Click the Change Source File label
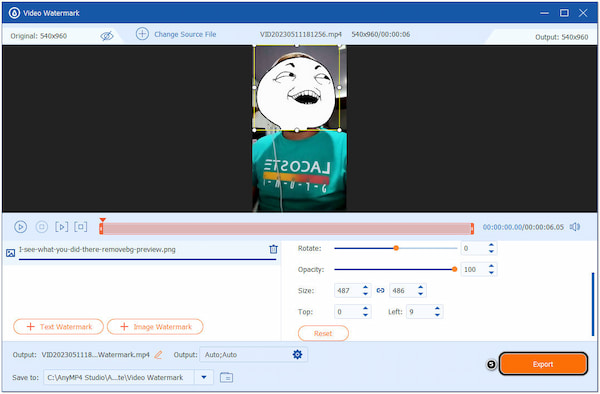The width and height of the screenshot is (600, 394). [185, 34]
